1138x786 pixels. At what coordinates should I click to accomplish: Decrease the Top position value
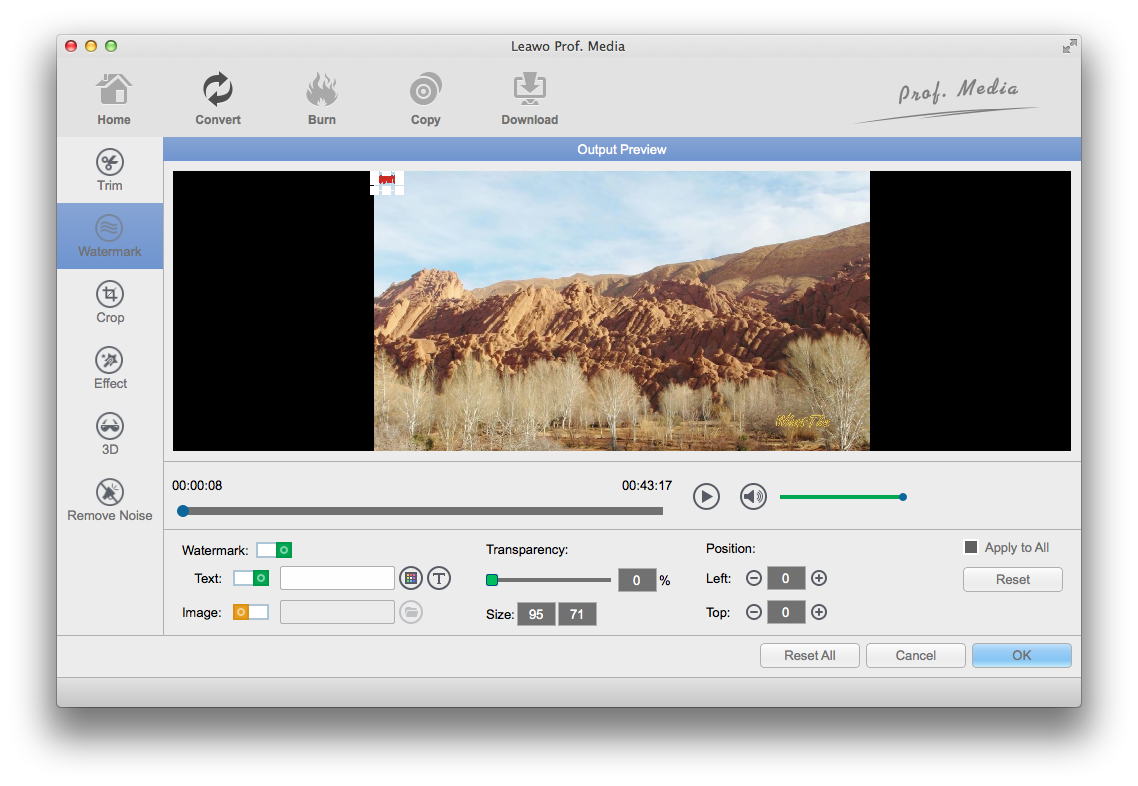[754, 612]
